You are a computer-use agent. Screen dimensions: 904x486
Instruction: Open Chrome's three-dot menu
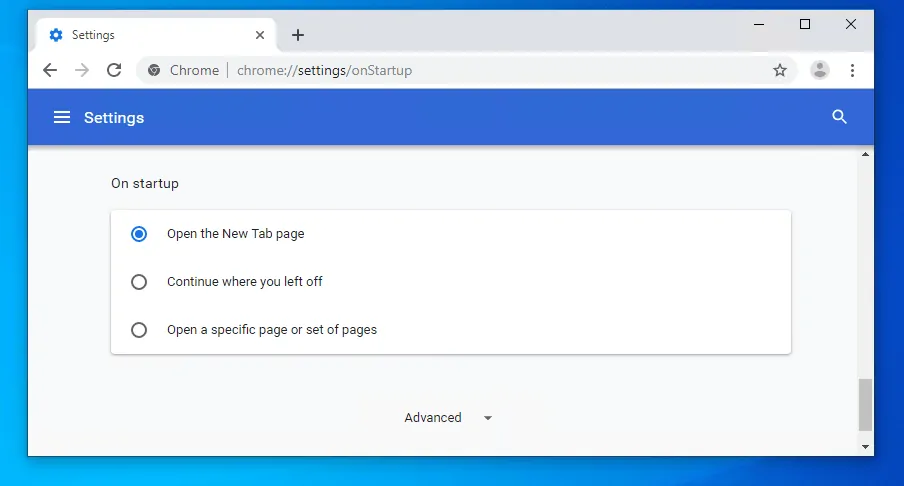point(852,70)
